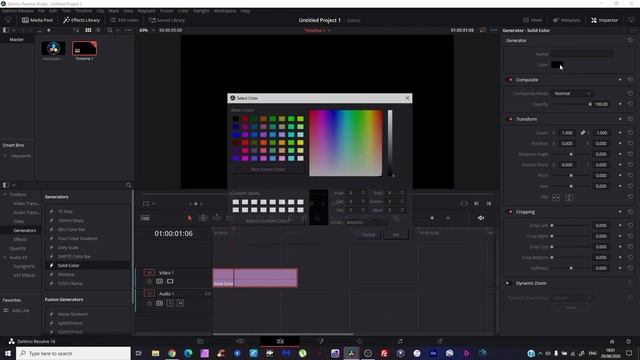Screen dimensions: 640x360
Task: Click the color spectrum field in dialog
Action: click(x=346, y=143)
